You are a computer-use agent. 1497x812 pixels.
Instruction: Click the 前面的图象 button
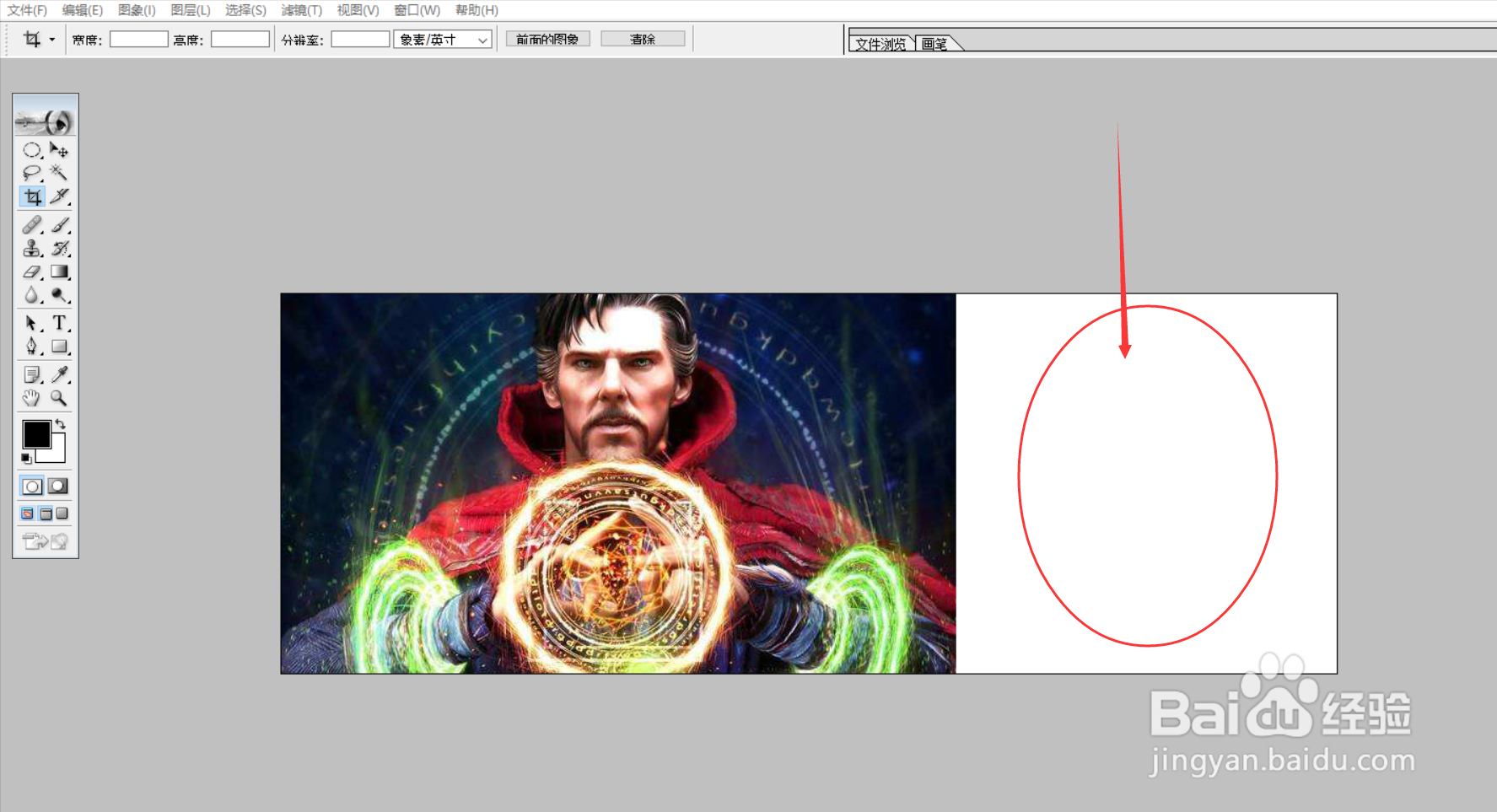point(547,40)
